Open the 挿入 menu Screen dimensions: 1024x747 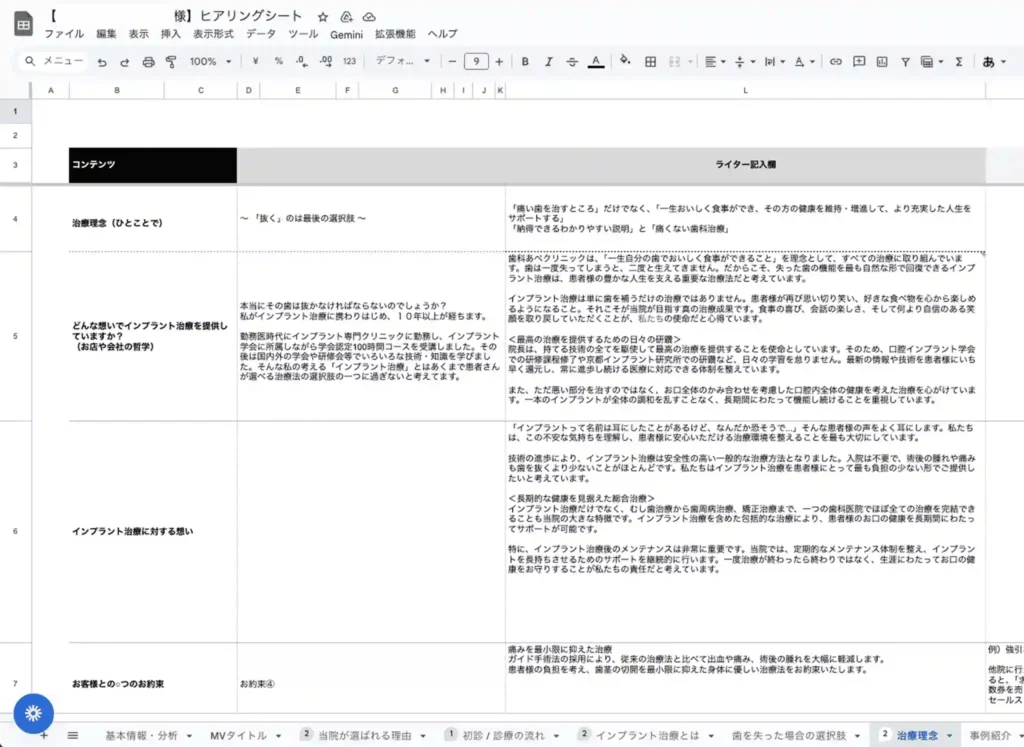pyautogui.click(x=170, y=34)
